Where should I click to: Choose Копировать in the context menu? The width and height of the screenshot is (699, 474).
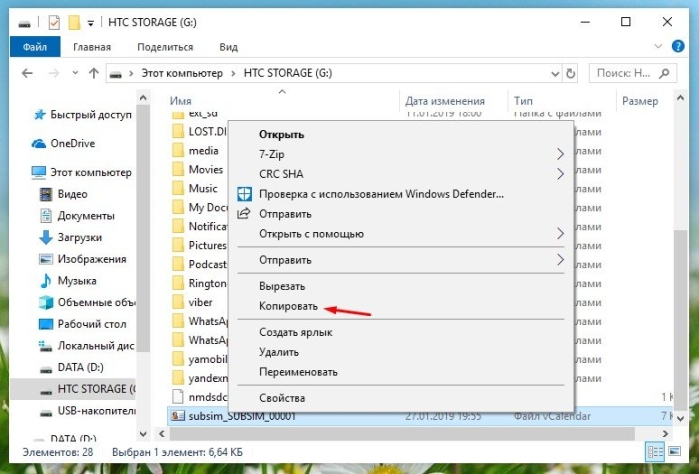click(288, 306)
